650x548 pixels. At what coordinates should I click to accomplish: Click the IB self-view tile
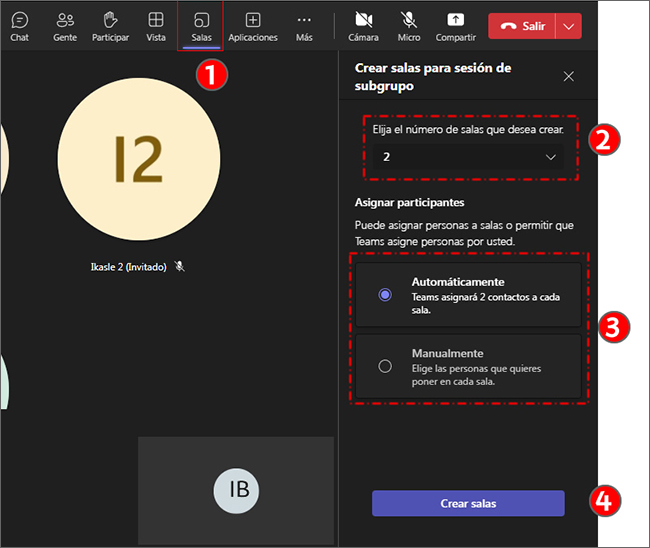pyautogui.click(x=236, y=490)
